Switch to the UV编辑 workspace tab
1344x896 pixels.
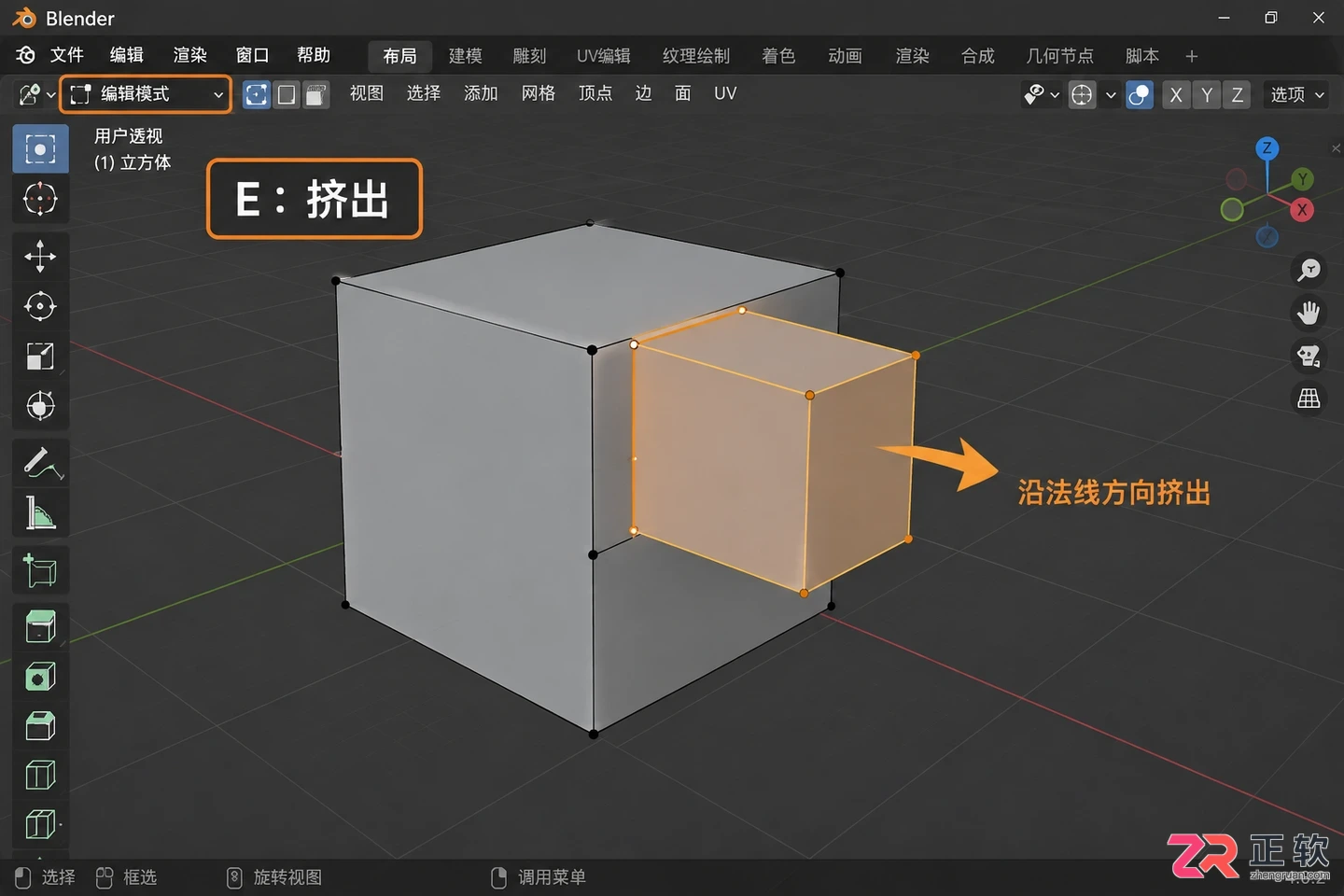tap(603, 56)
